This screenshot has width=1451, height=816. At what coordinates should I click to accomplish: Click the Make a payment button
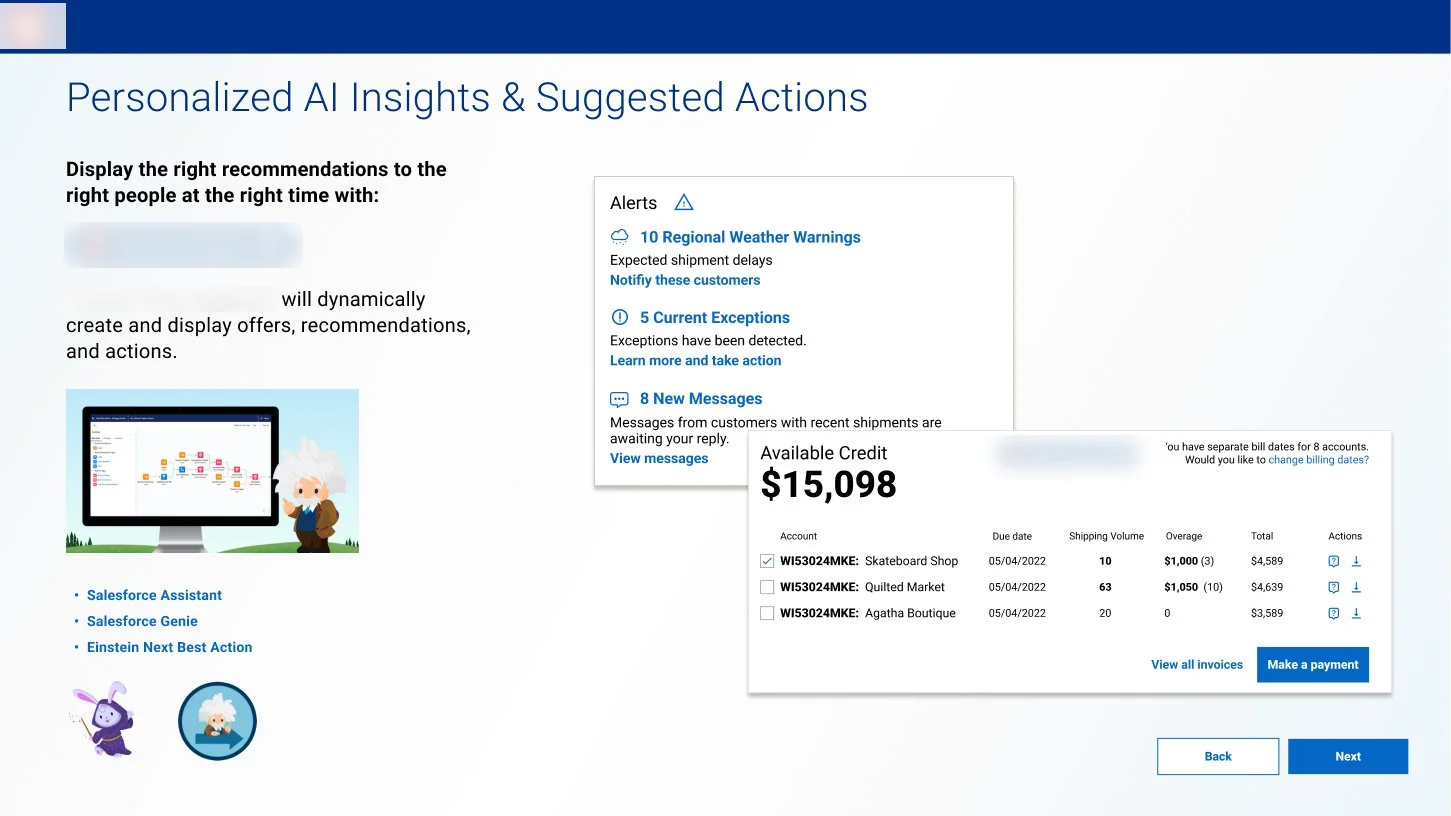click(1312, 664)
